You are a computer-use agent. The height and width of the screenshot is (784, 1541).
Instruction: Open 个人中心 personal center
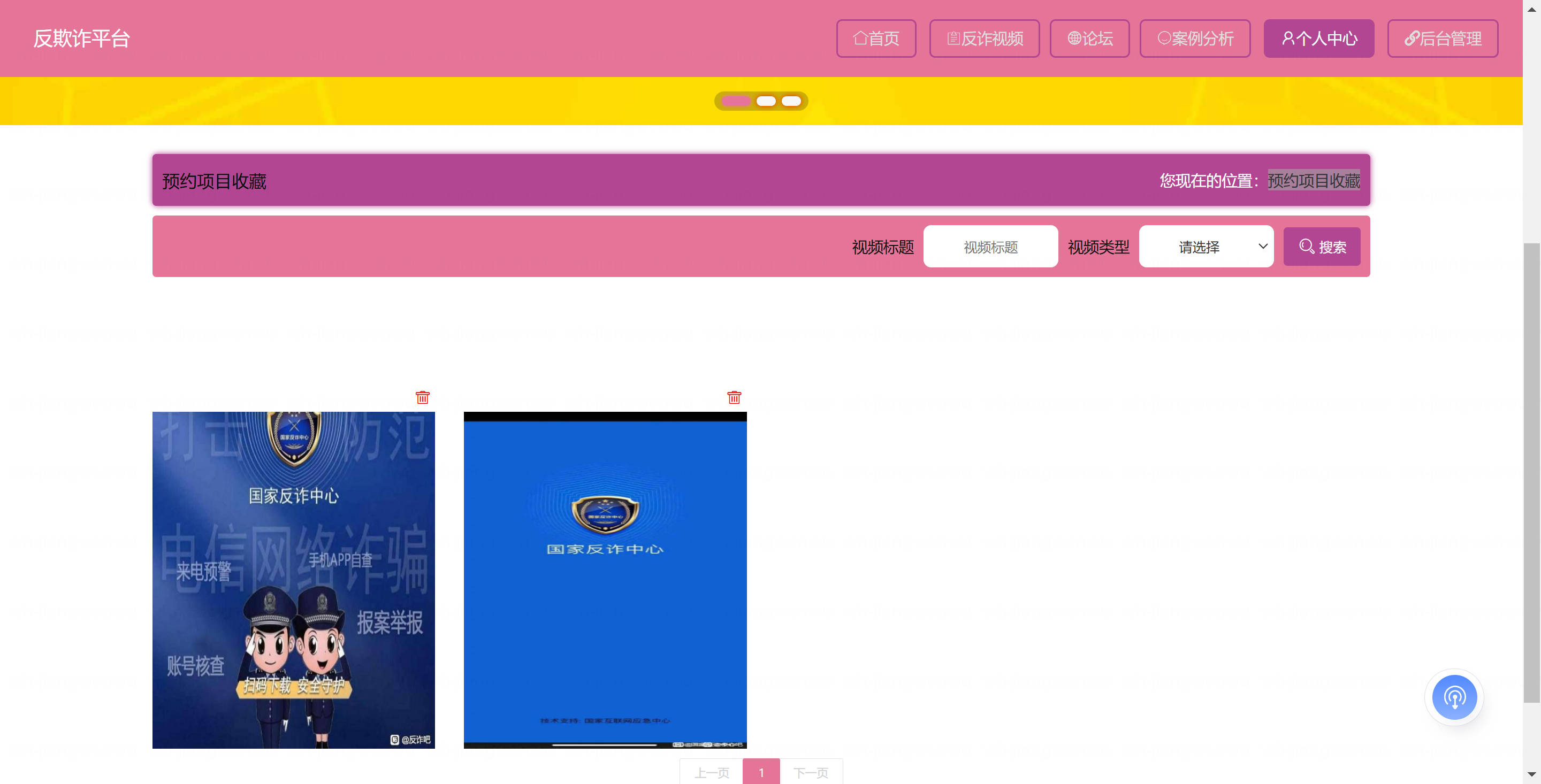1318,39
